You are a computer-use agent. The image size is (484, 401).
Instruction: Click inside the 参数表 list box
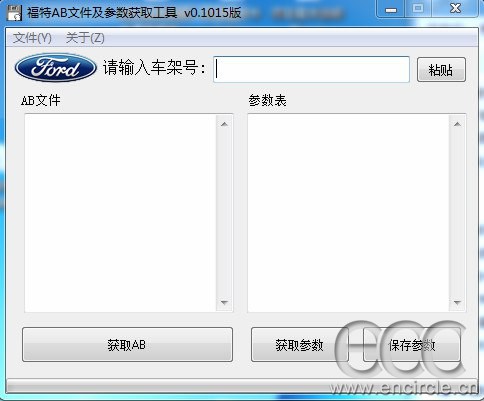(x=348, y=213)
